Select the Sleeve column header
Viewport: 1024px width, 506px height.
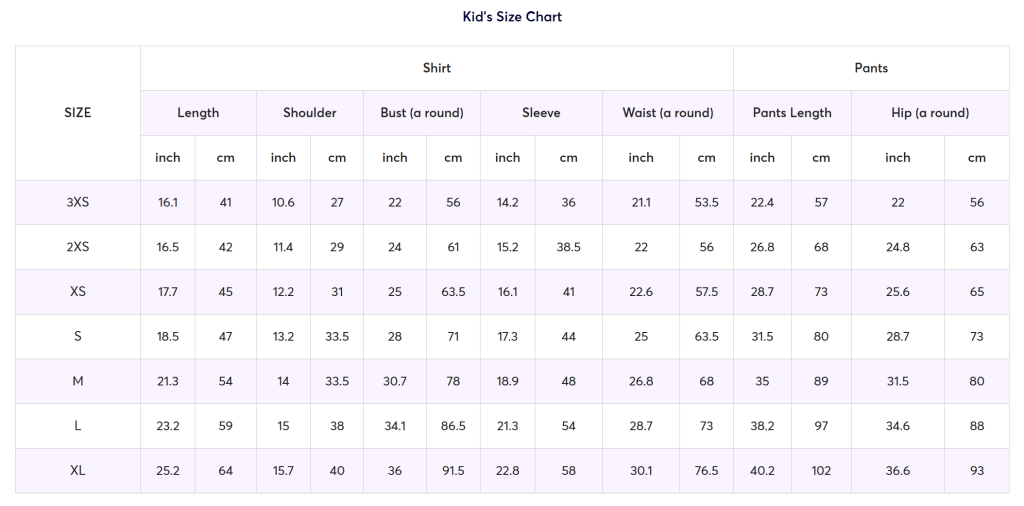point(541,113)
